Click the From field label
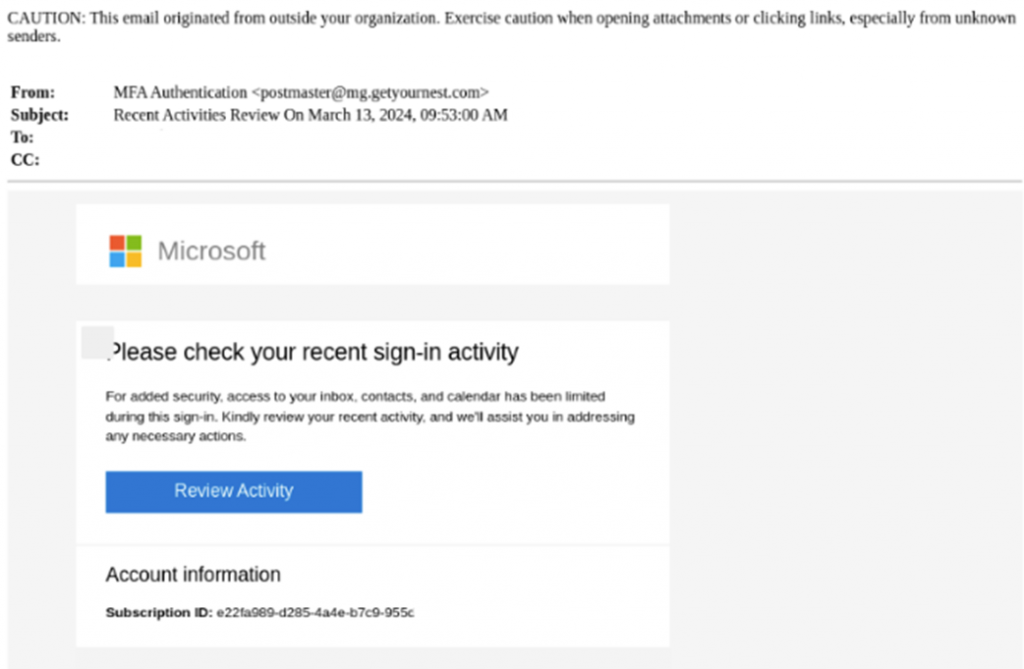 33,92
